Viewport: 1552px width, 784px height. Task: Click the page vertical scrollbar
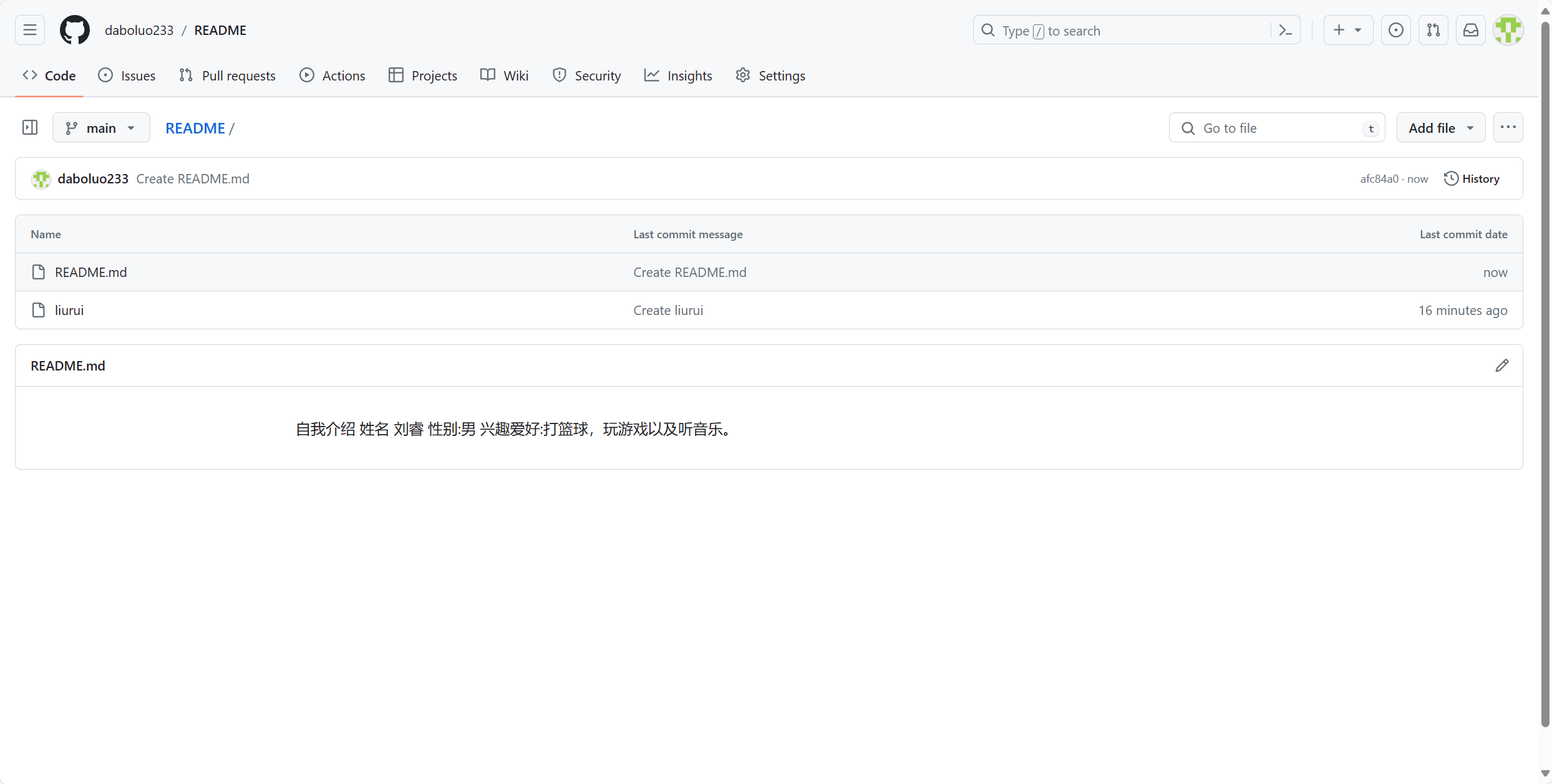pos(1545,374)
